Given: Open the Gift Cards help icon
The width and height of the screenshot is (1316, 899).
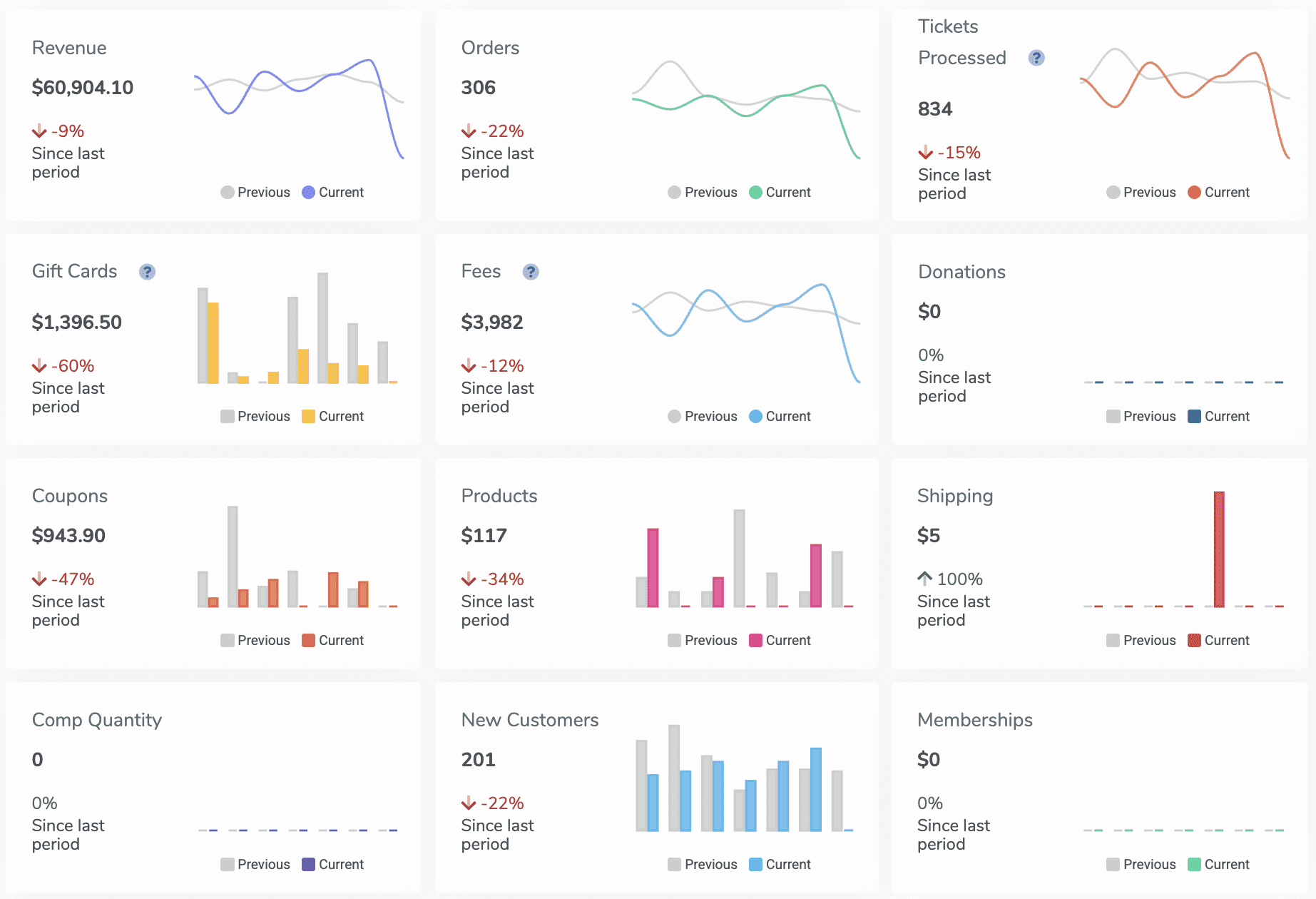Looking at the screenshot, I should click(147, 272).
